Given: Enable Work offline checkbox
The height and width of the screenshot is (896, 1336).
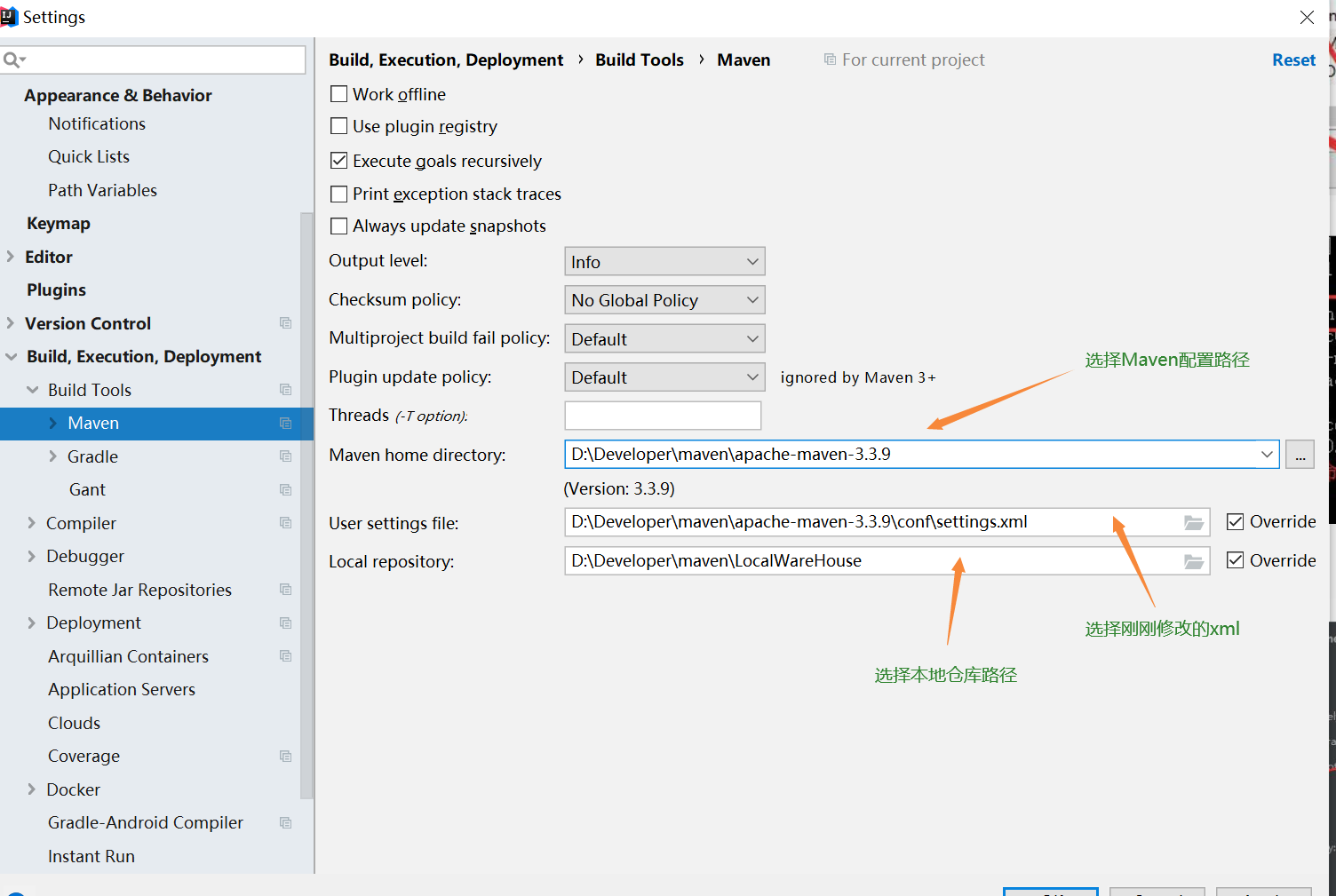Looking at the screenshot, I should (338, 94).
